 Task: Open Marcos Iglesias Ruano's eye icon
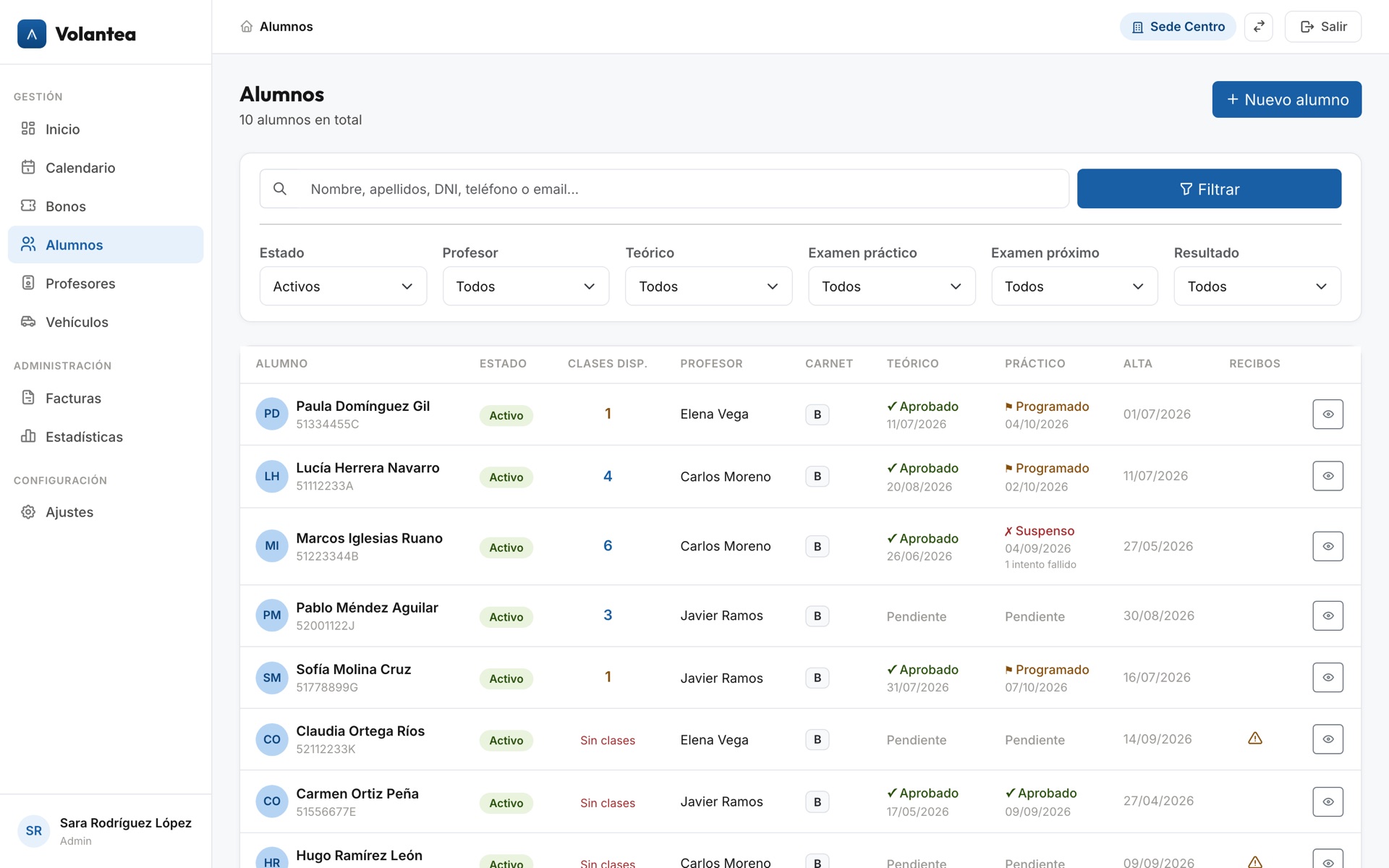[x=1328, y=546]
